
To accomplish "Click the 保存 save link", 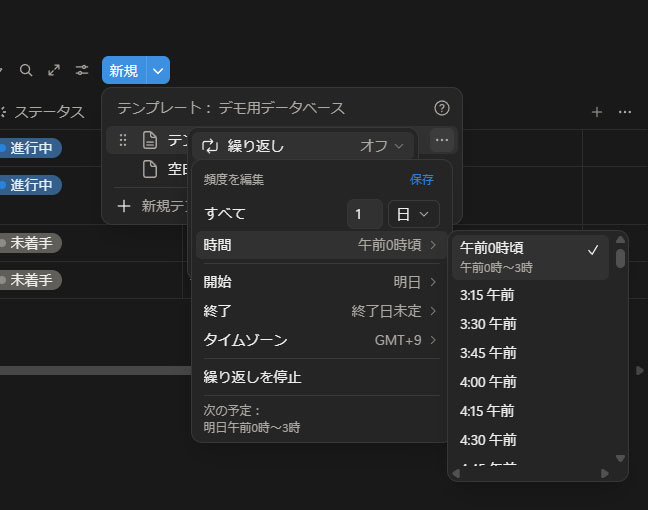I will pyautogui.click(x=421, y=180).
